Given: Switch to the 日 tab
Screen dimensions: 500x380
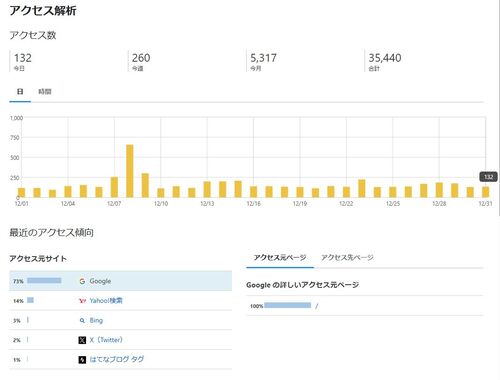Looking at the screenshot, I should coord(20,92).
